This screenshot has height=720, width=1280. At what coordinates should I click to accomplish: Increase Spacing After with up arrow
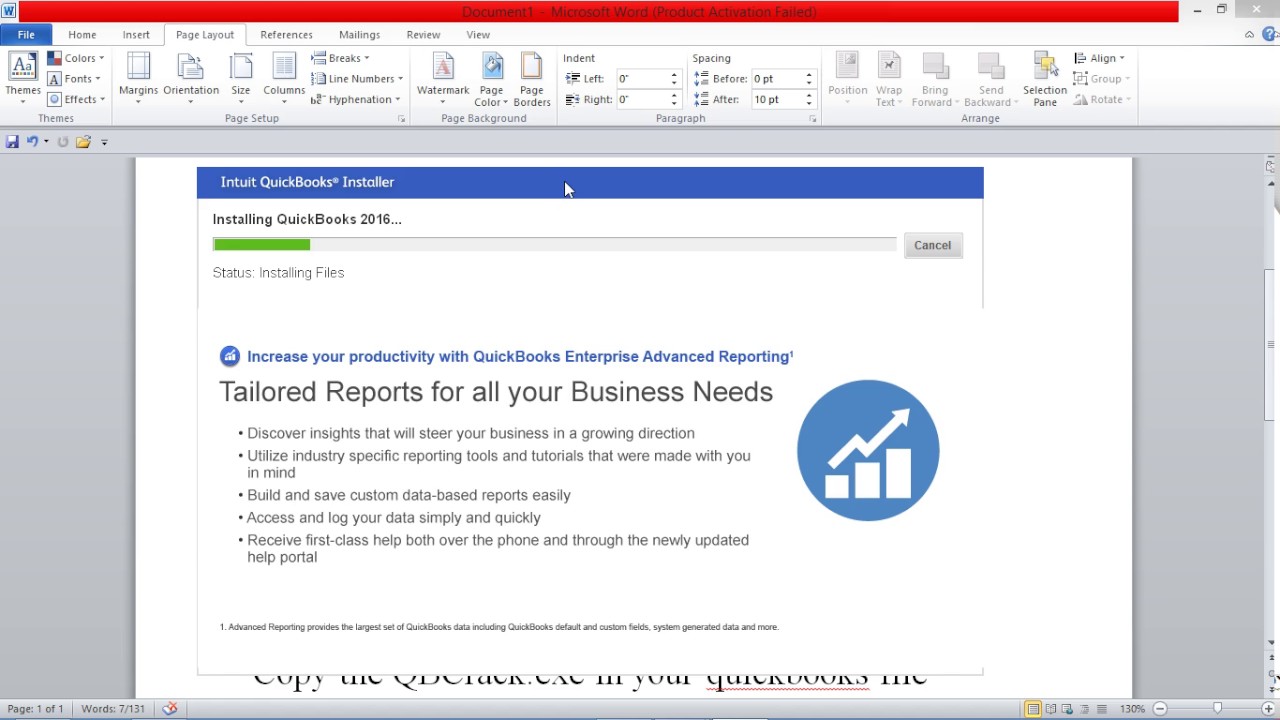(x=809, y=95)
